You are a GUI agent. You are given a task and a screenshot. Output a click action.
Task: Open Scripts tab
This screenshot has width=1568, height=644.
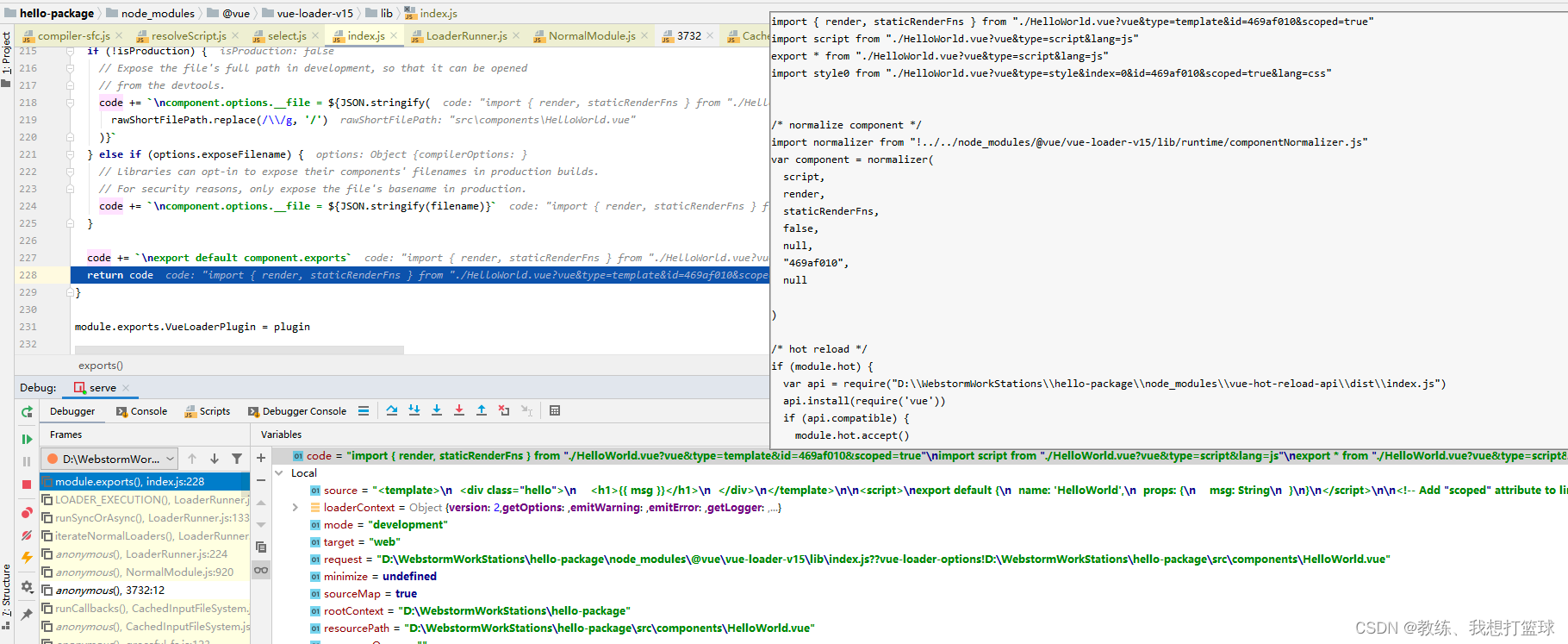208,411
